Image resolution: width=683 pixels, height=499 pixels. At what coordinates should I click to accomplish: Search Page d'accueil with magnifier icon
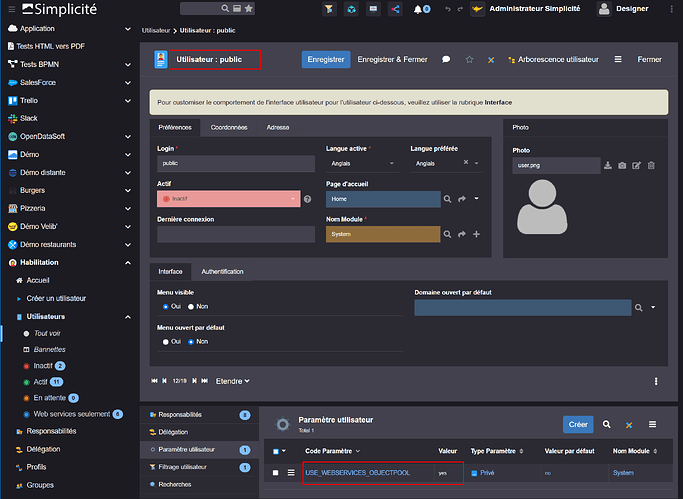coord(447,199)
